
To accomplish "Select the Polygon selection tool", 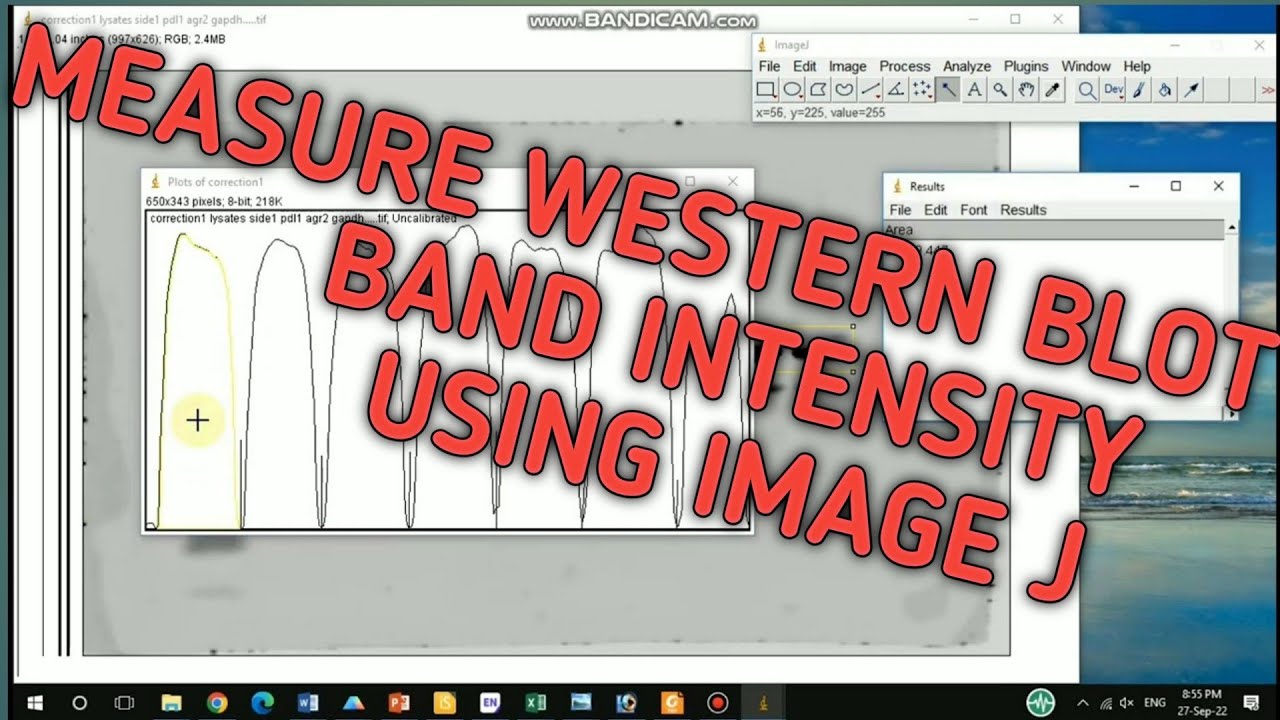I will 818,90.
